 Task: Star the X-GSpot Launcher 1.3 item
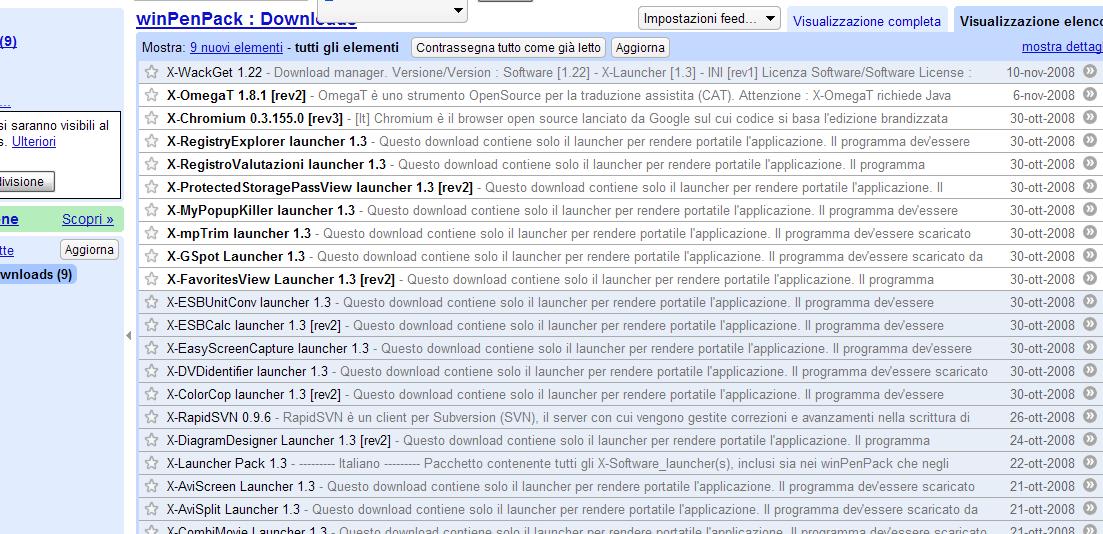(x=151, y=256)
